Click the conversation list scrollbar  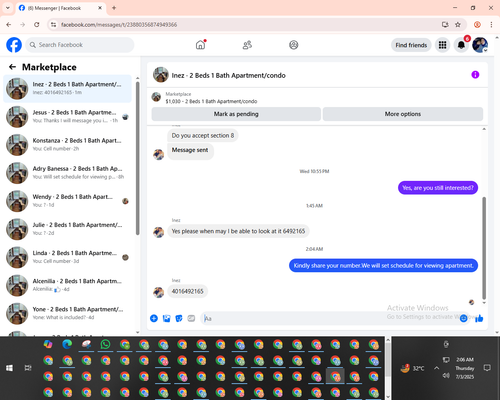click(x=137, y=158)
